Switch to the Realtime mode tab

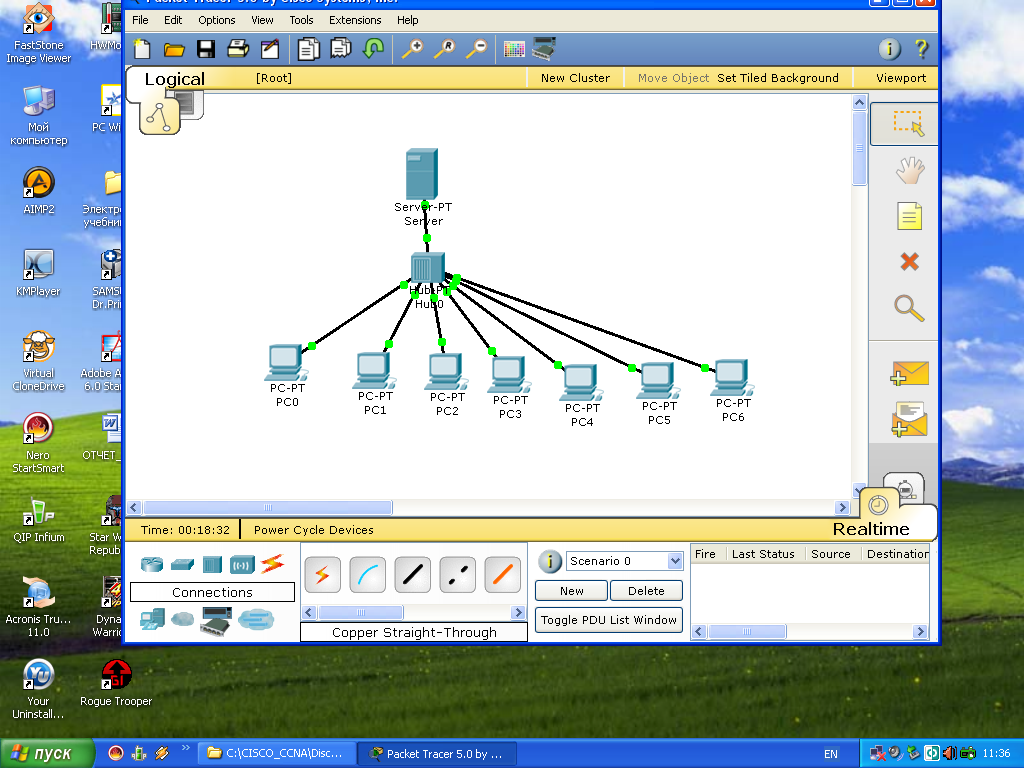click(x=871, y=529)
